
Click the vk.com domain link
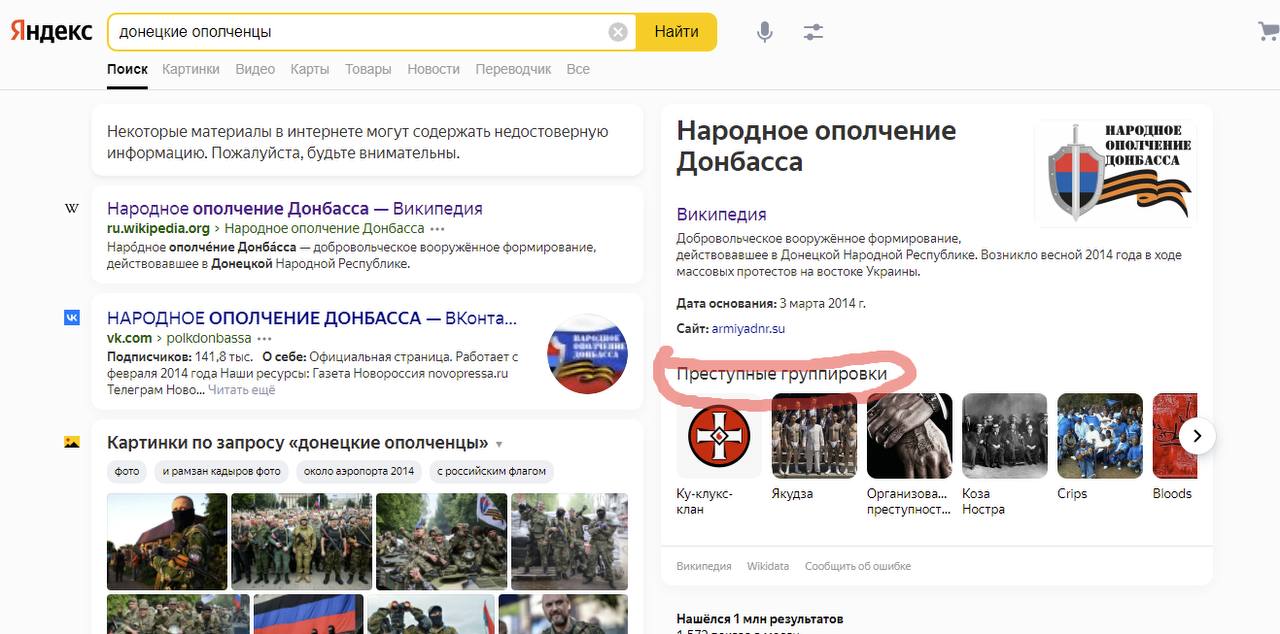tap(130, 338)
